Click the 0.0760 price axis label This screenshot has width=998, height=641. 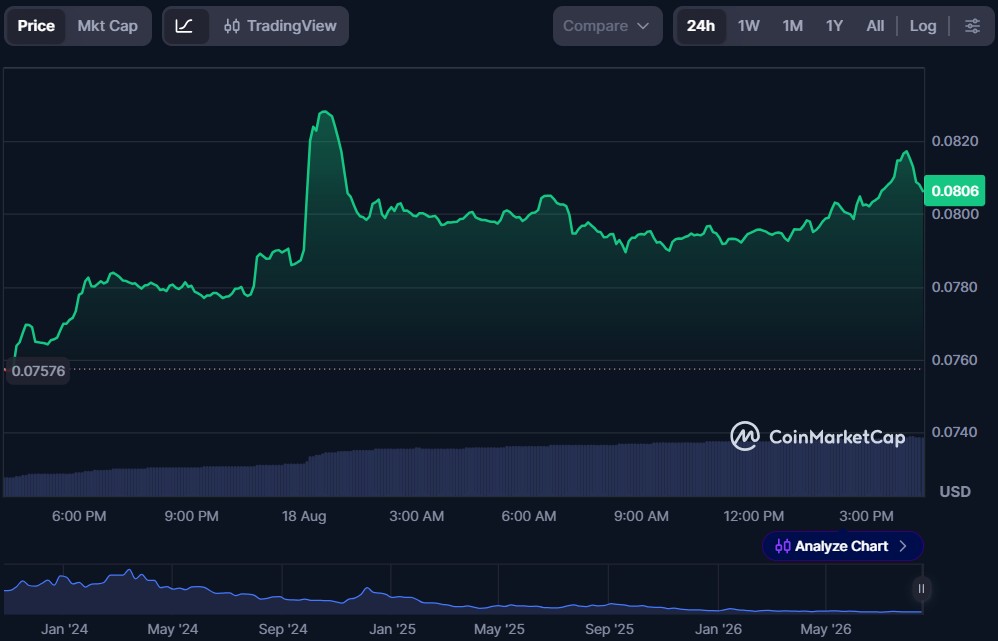coord(955,360)
